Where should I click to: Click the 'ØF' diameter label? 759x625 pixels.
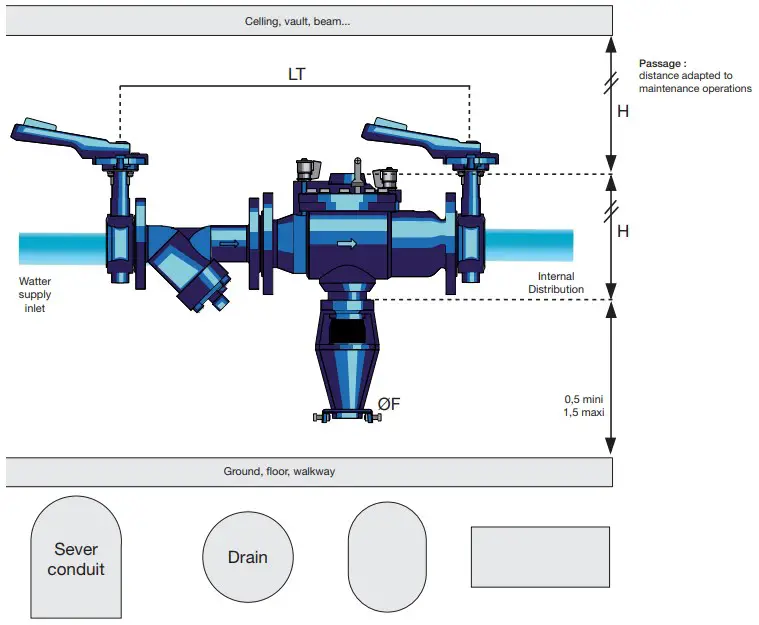tap(389, 403)
